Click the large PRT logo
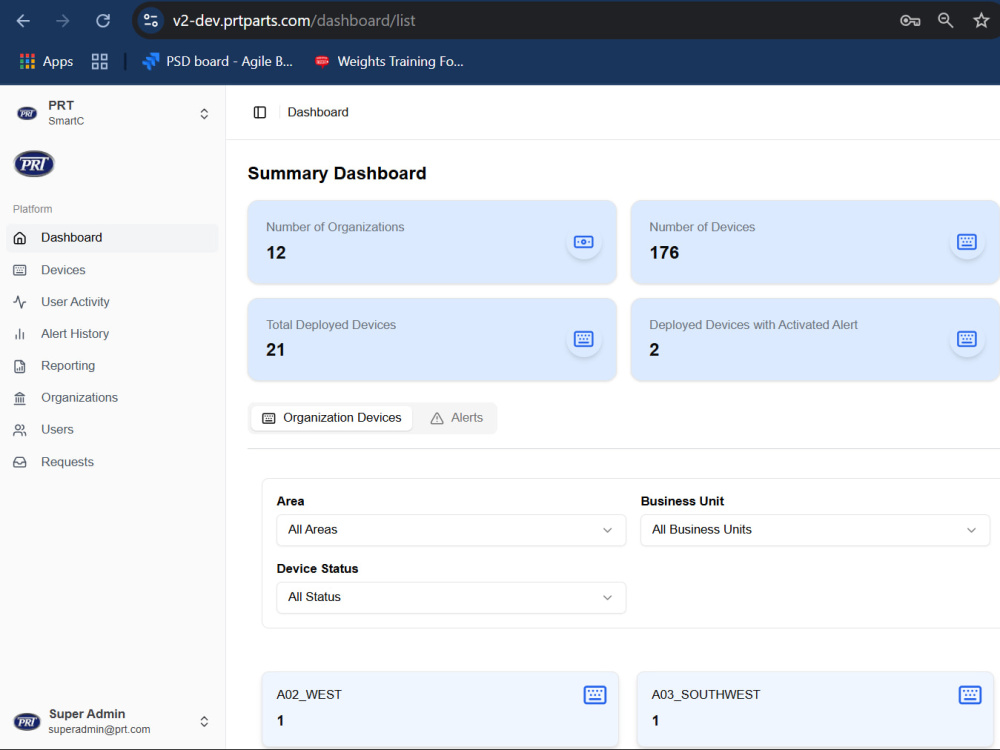This screenshot has height=750, width=1000. click(34, 164)
